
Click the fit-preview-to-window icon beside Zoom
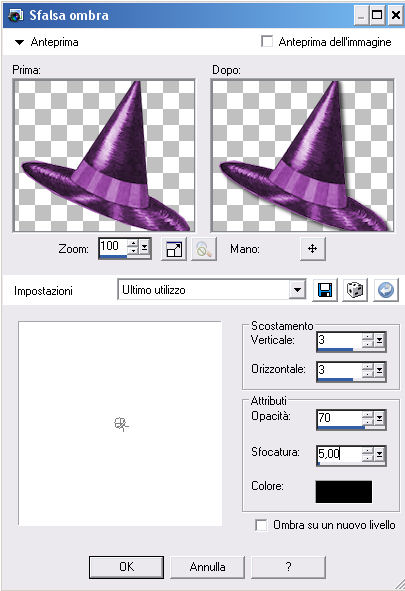point(174,249)
